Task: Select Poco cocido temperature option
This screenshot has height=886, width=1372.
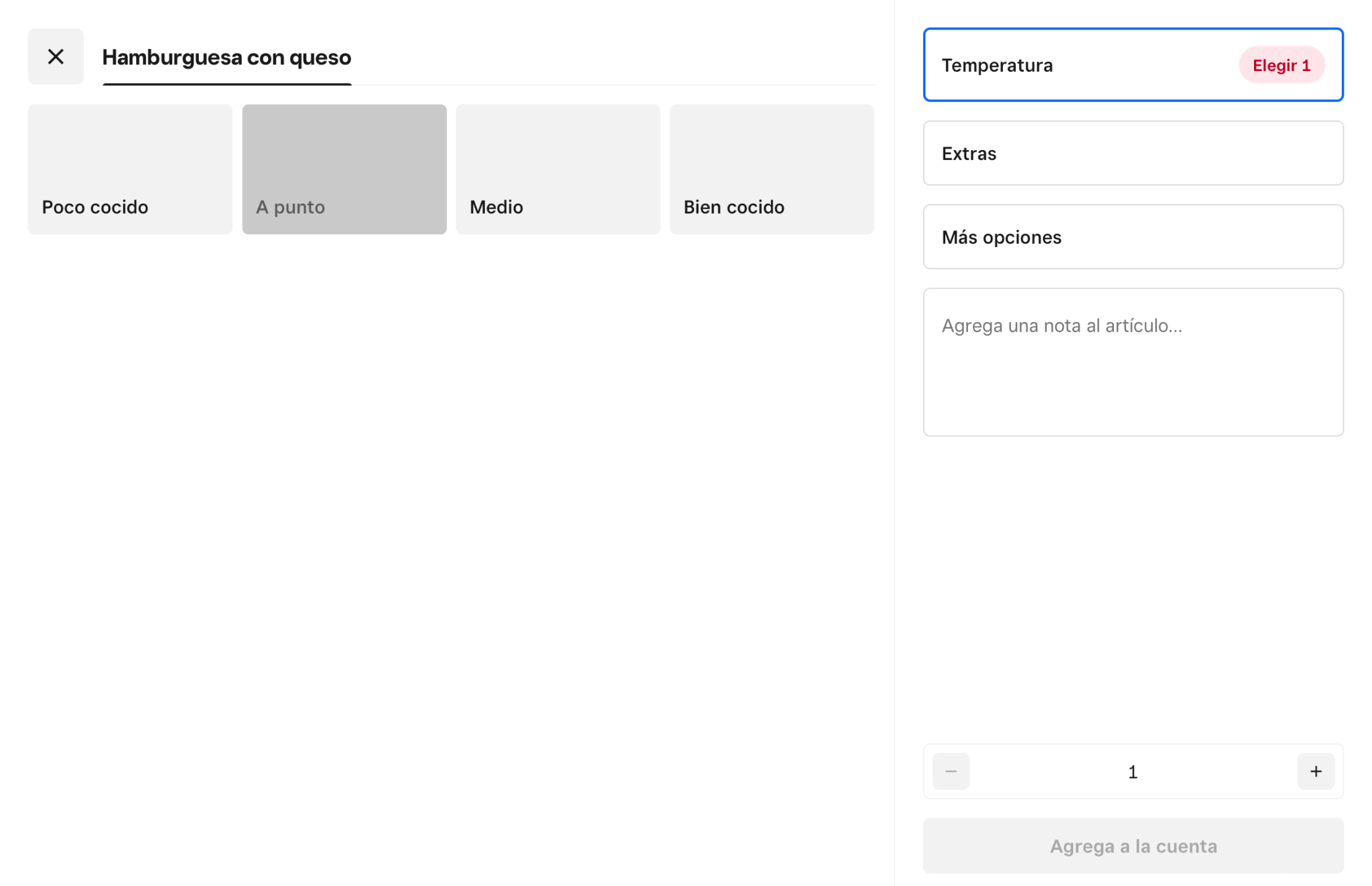Action: [x=130, y=169]
